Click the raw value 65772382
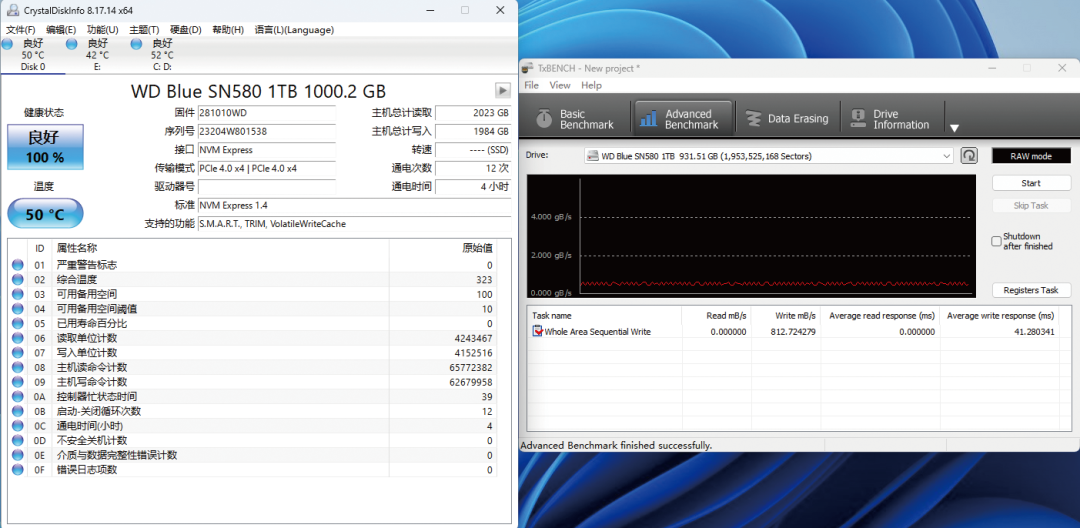The image size is (1080, 528). tap(470, 368)
